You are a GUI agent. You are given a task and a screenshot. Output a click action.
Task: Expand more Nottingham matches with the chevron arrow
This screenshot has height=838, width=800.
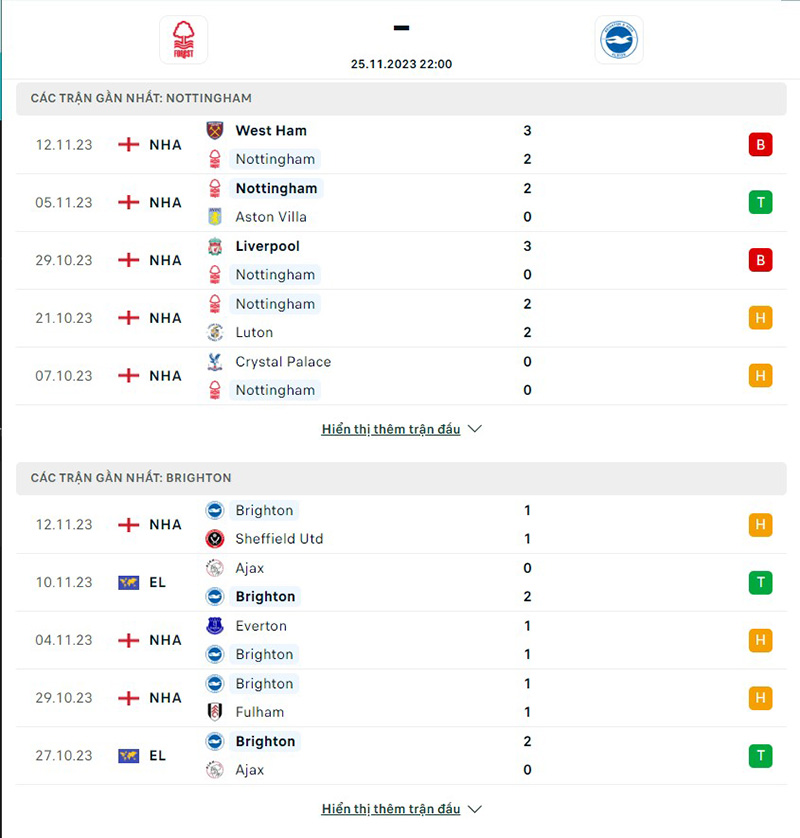point(474,428)
